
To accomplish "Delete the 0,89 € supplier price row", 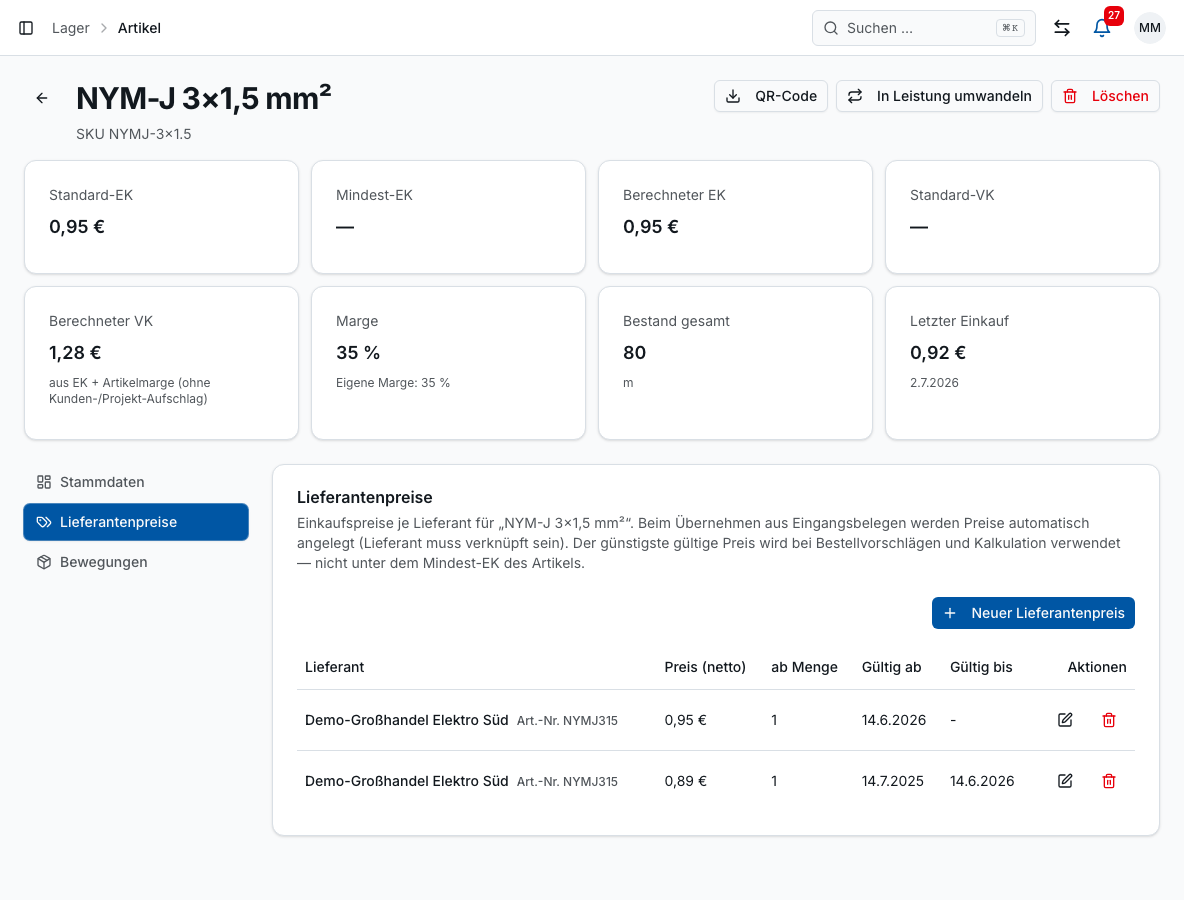I will 1108,781.
